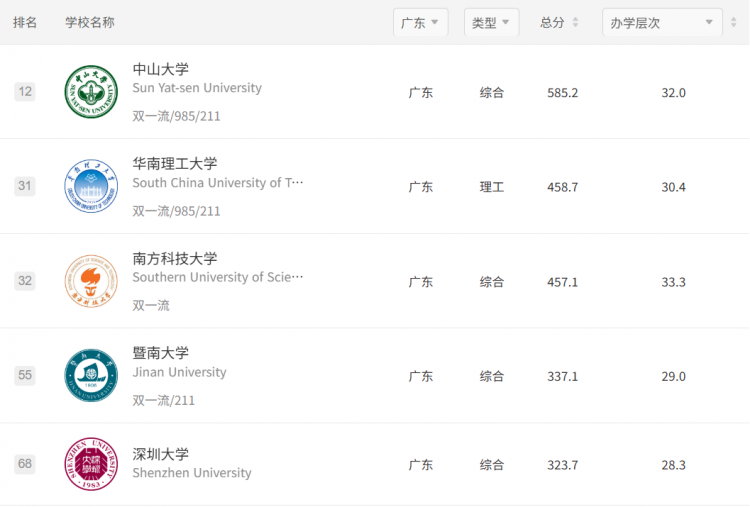The image size is (750, 507).
Task: Open the 办学层次 indicator dropdown
Action: [x=662, y=22]
